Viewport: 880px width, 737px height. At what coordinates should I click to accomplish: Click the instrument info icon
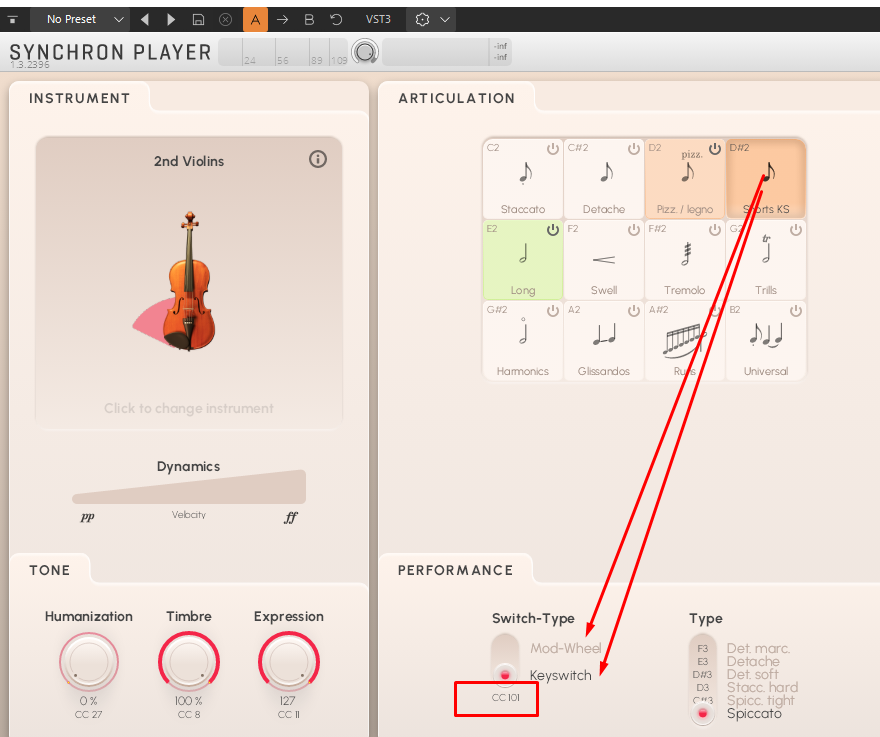point(318,159)
